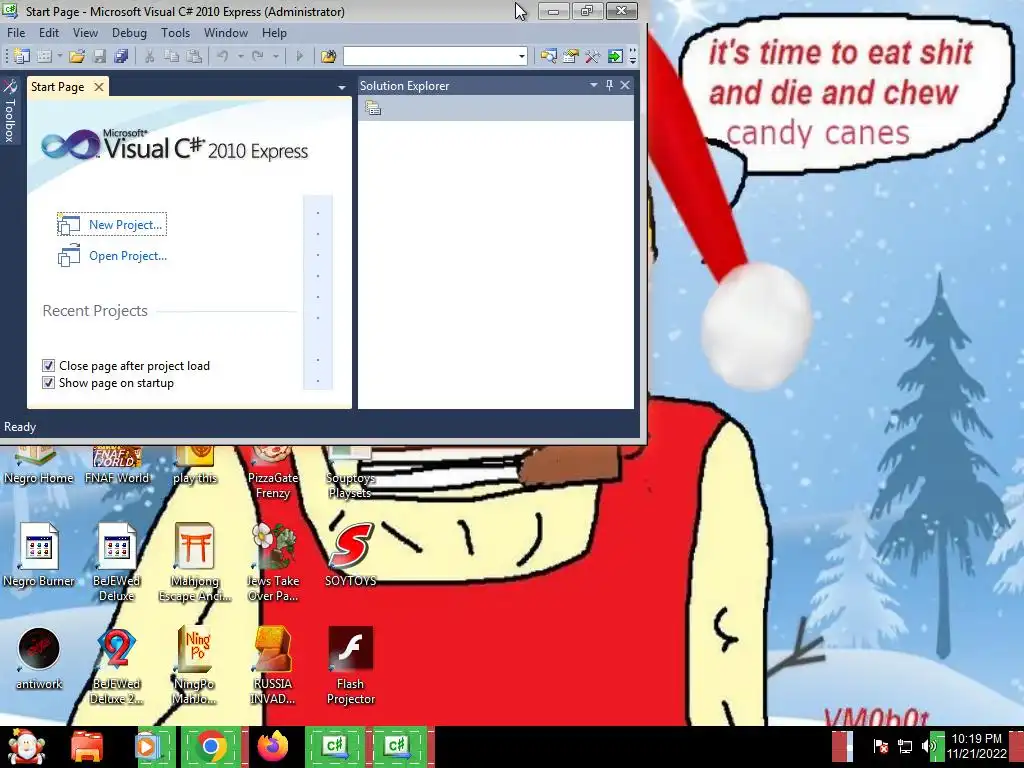
Task: Open the antiwork desktop shortcut
Action: [x=39, y=658]
